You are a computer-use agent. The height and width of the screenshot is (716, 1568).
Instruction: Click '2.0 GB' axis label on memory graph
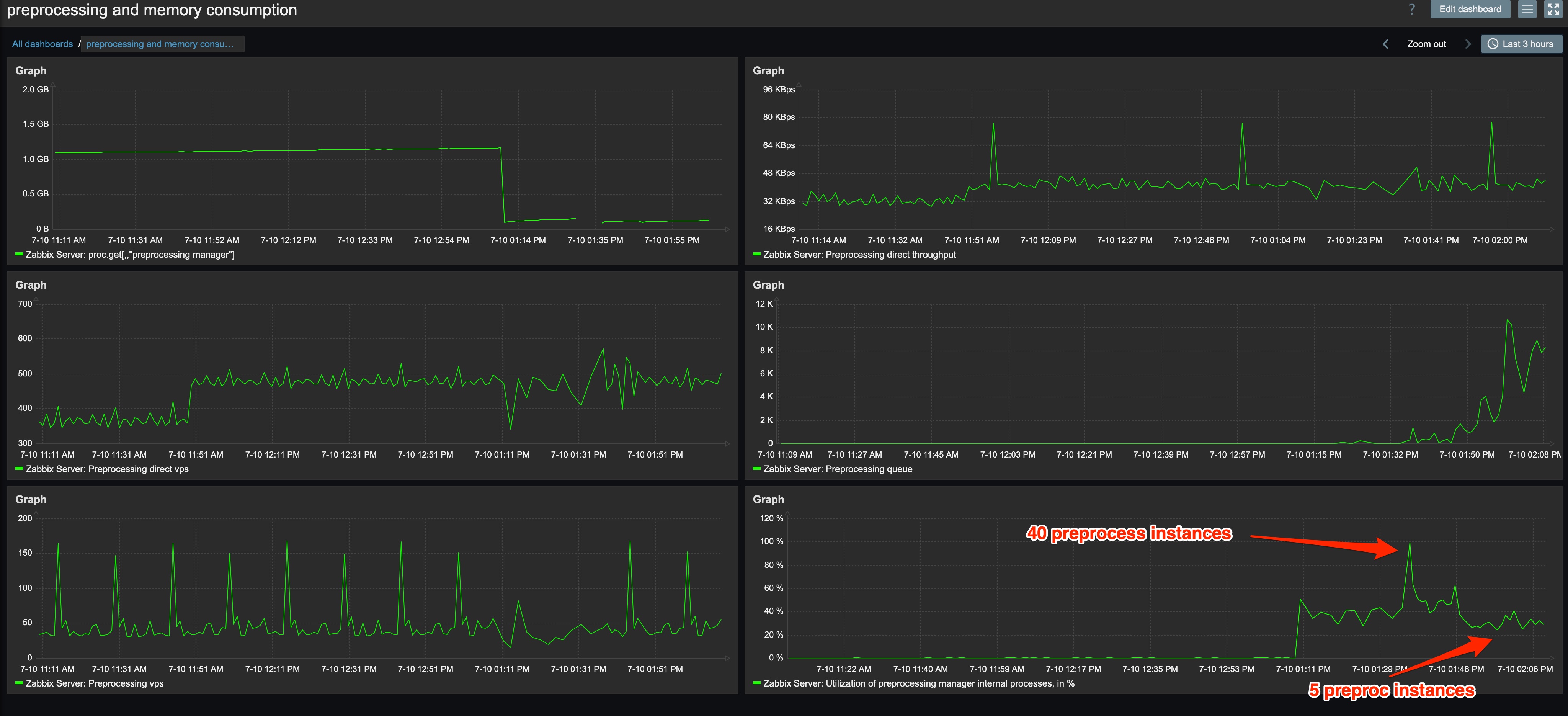[x=35, y=90]
